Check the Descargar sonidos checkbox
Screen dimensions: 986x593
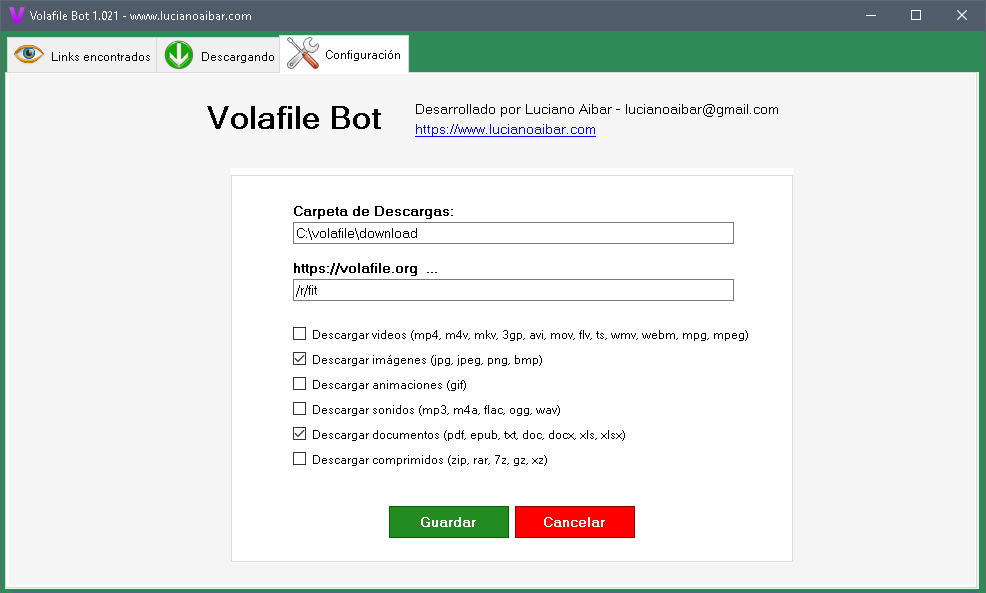[x=299, y=409]
